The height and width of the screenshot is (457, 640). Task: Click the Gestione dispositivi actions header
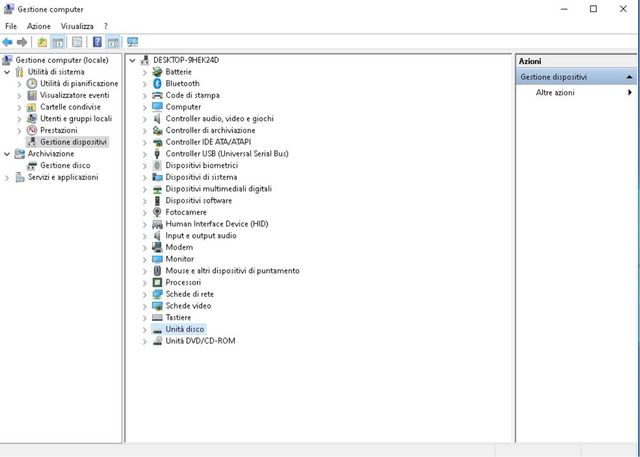click(576, 77)
